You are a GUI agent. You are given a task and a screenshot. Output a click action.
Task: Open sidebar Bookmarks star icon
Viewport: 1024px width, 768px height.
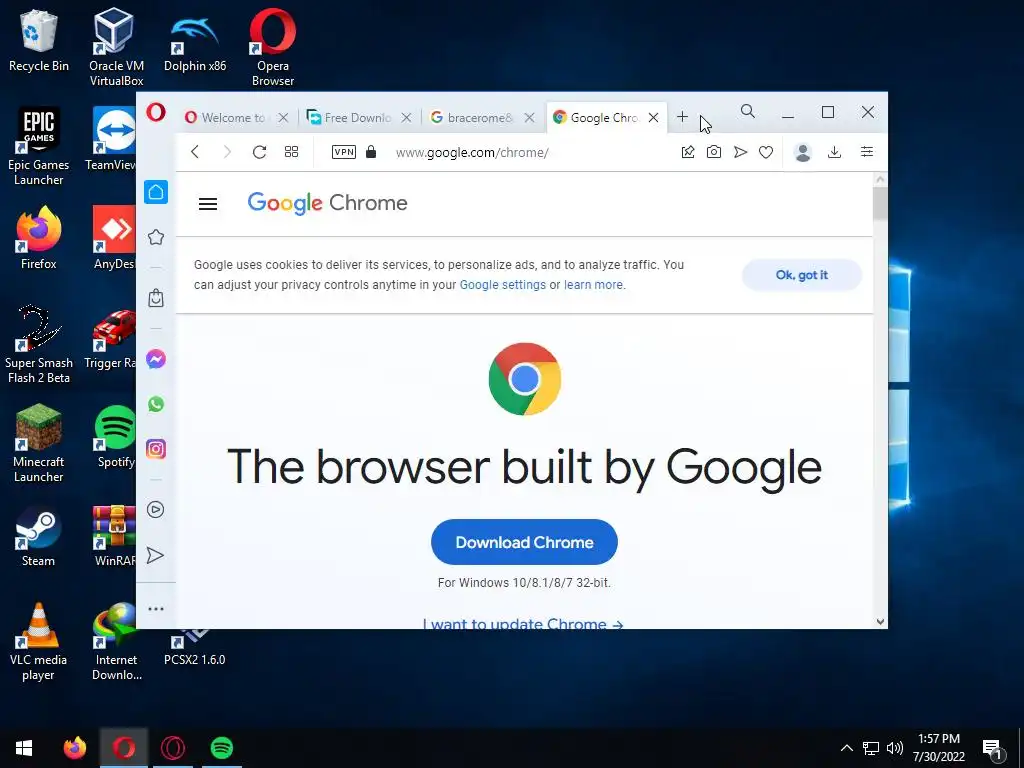tap(155, 236)
